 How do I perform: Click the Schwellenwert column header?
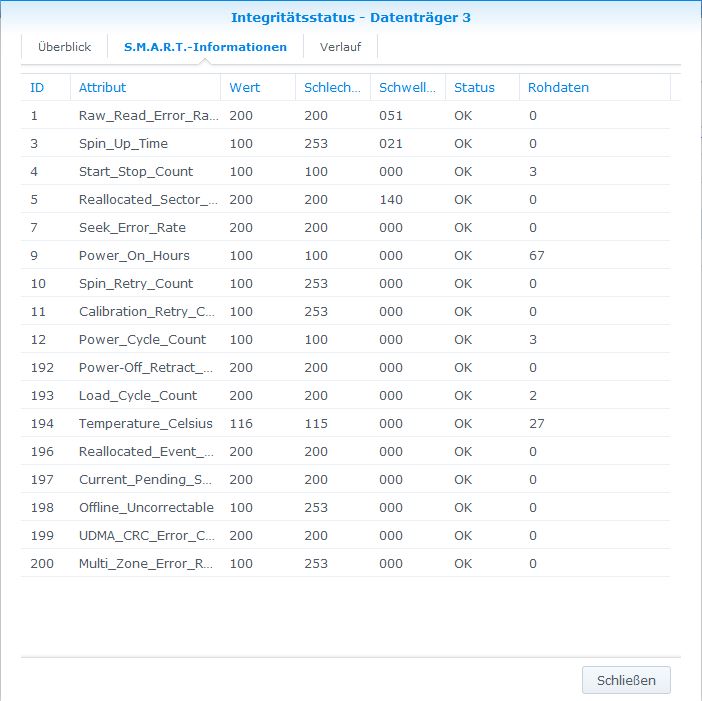pos(407,87)
